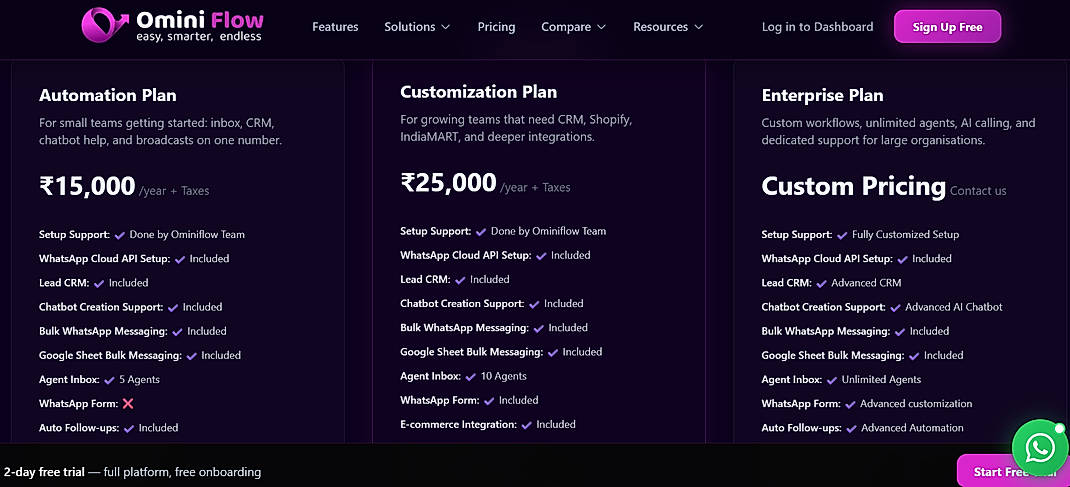Select the Enterprise Plan heading
1070x487 pixels.
coord(822,95)
